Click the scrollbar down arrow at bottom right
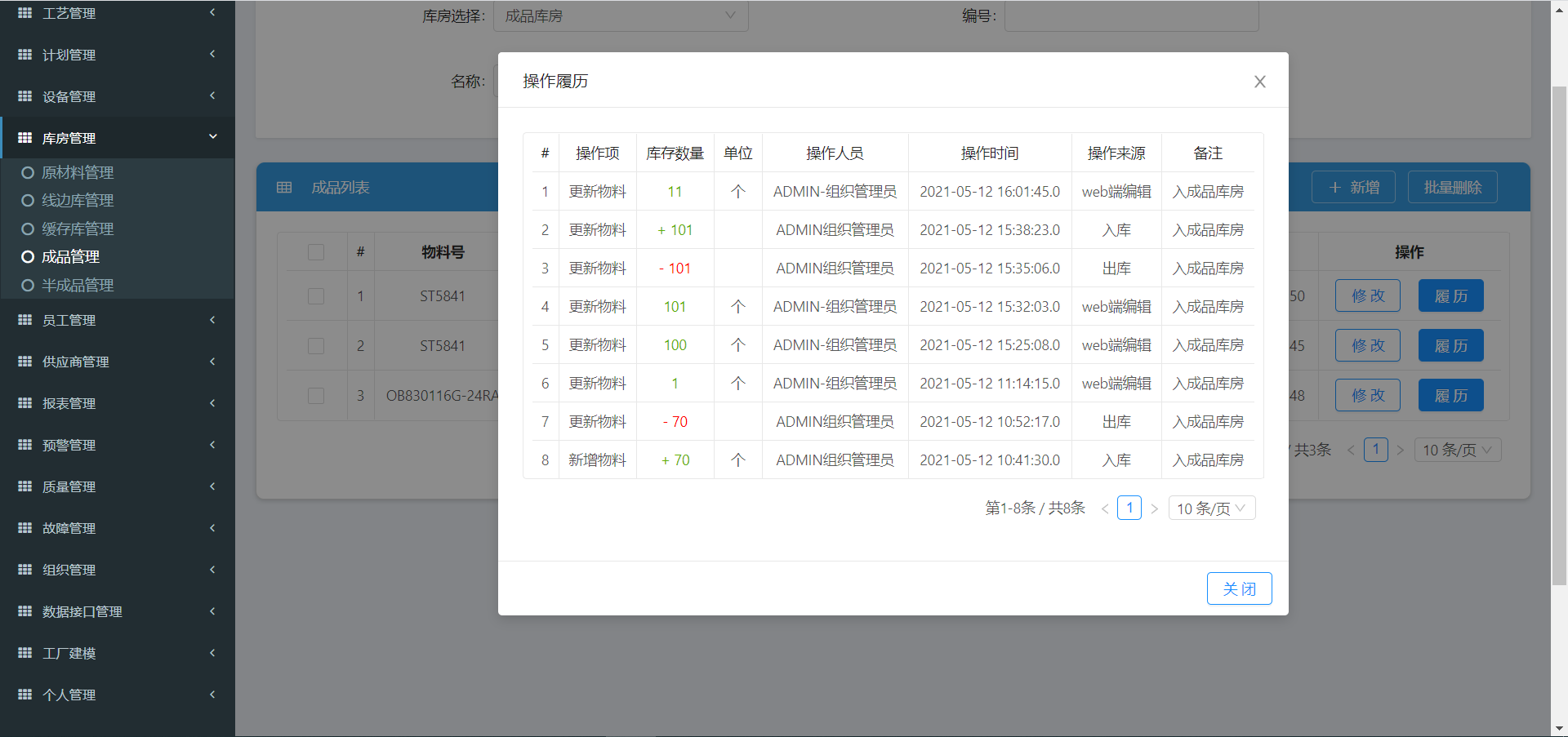The image size is (1568, 737). tap(1559, 728)
